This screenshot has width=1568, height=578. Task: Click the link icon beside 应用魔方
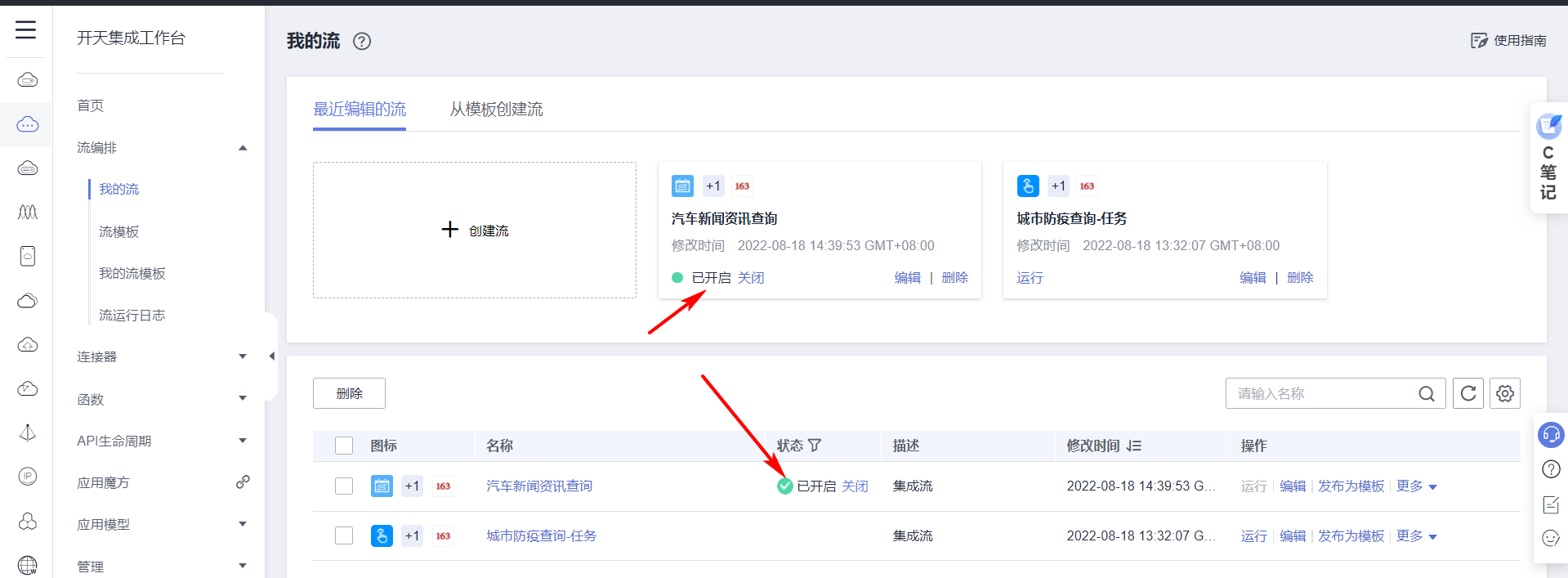click(243, 482)
